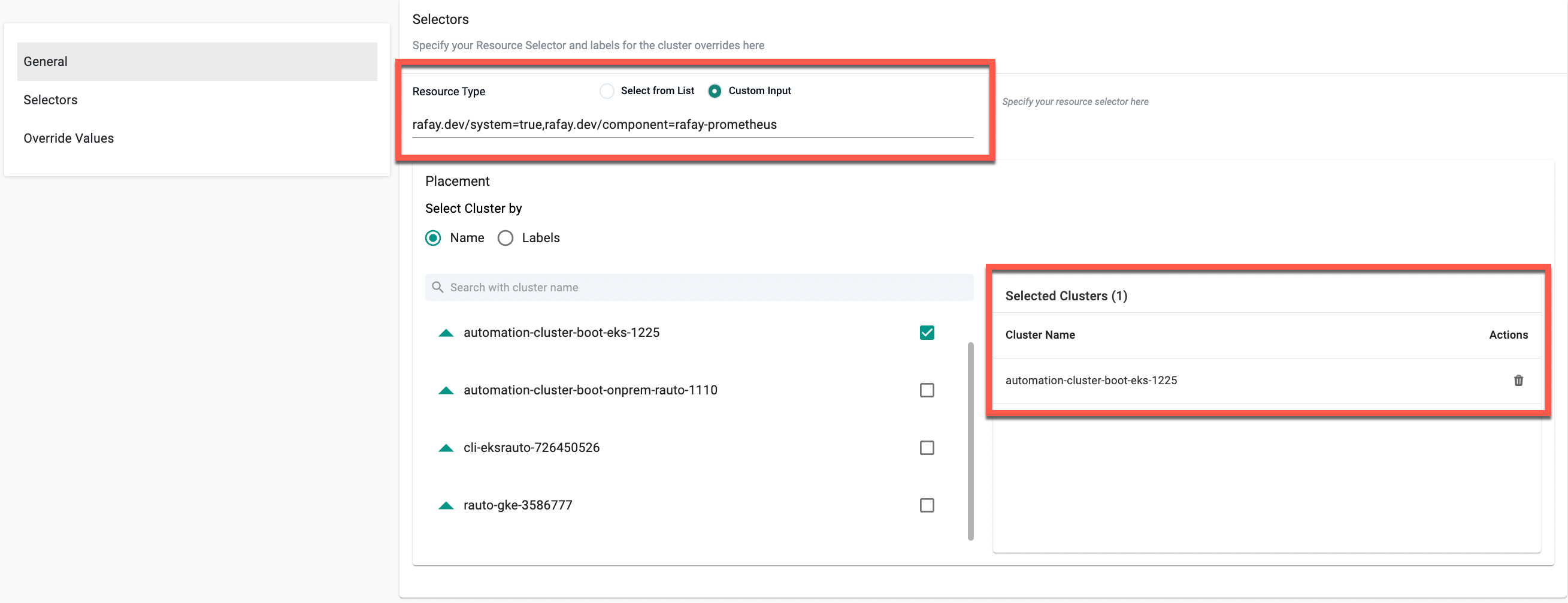This screenshot has width=1568, height=603.
Task: Click status arrow icon beside automation-cluster-boot-onprem-rauto-1110
Action: (x=446, y=390)
